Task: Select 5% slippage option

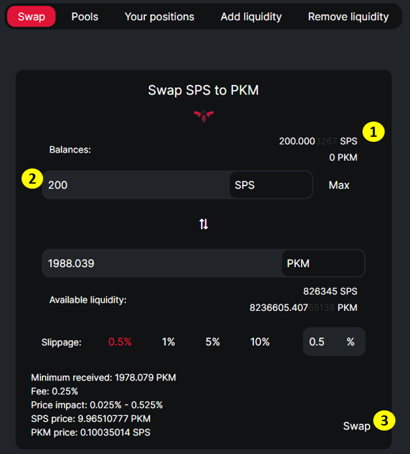Action: tap(212, 342)
